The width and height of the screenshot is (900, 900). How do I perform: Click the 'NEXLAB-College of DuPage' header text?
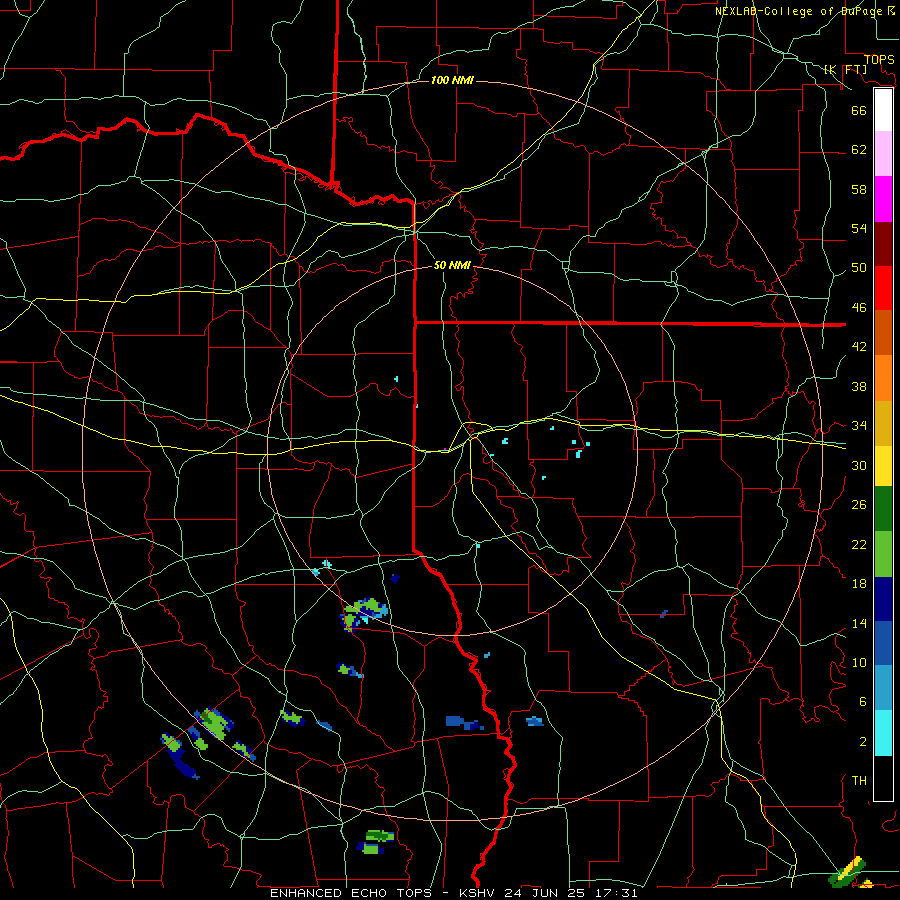pyautogui.click(x=801, y=11)
